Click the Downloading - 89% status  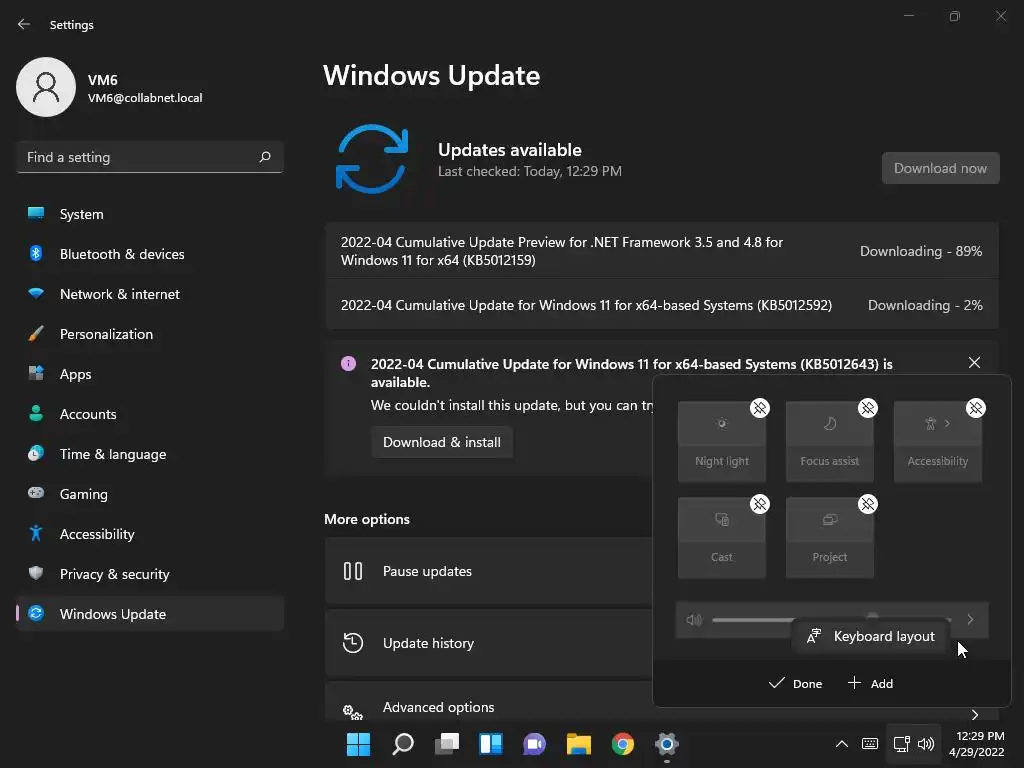point(921,251)
